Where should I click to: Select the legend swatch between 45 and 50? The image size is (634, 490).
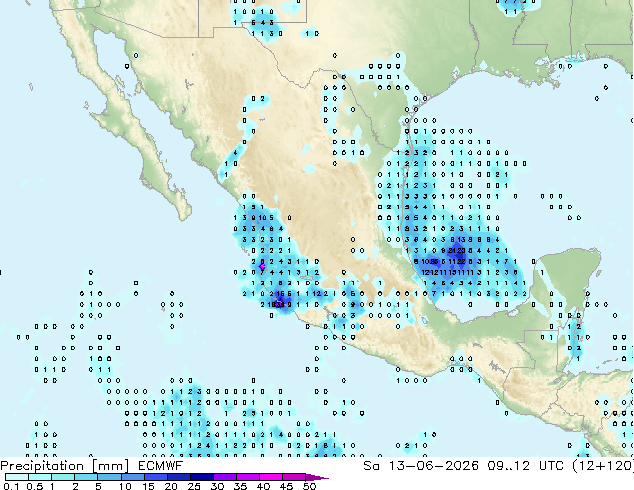click(294, 477)
